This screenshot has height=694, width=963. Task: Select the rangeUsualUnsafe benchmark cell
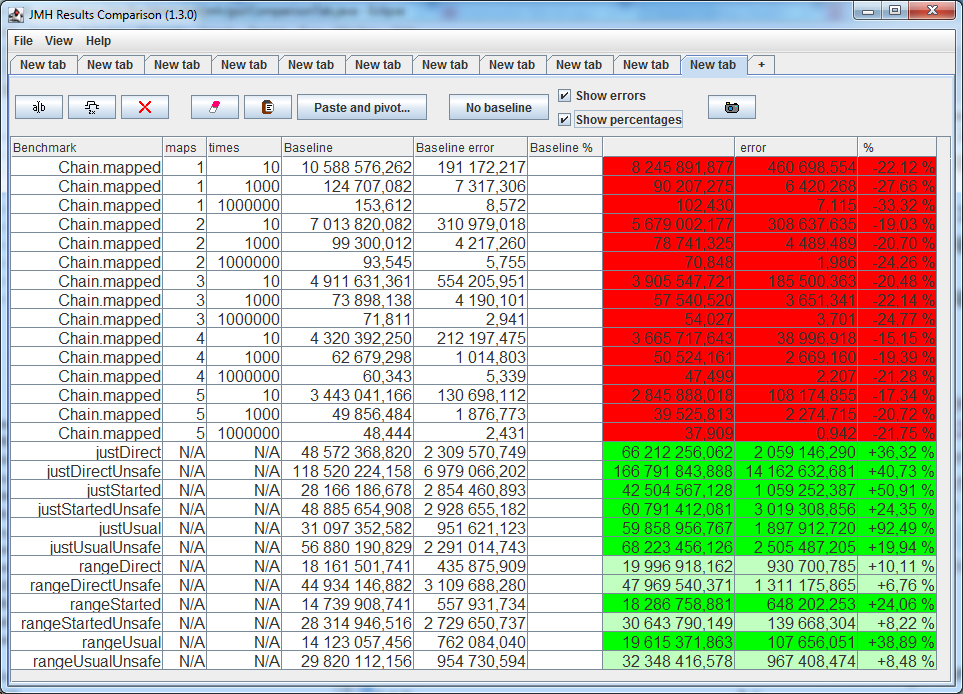point(87,661)
